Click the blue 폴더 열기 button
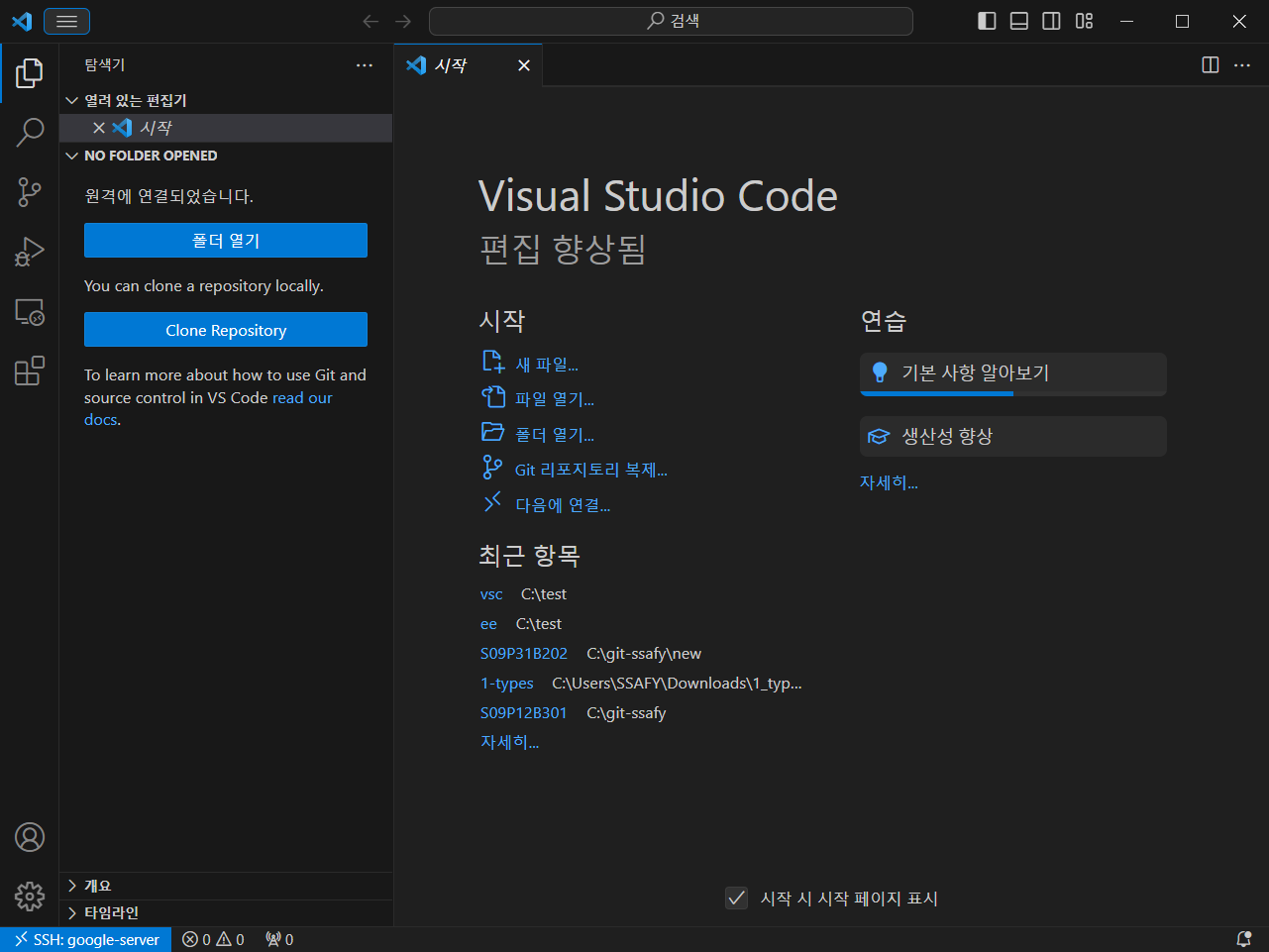The height and width of the screenshot is (952, 1269). pyautogui.click(x=226, y=241)
